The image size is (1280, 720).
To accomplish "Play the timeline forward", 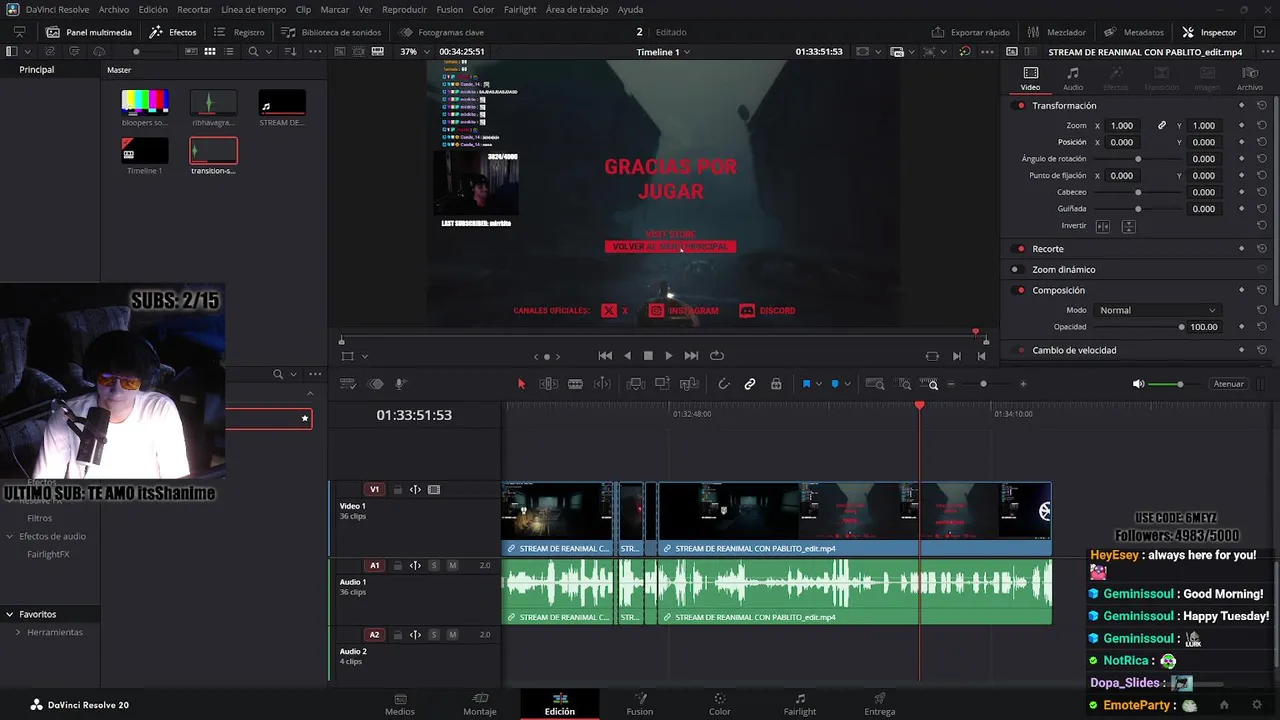I will pos(669,356).
